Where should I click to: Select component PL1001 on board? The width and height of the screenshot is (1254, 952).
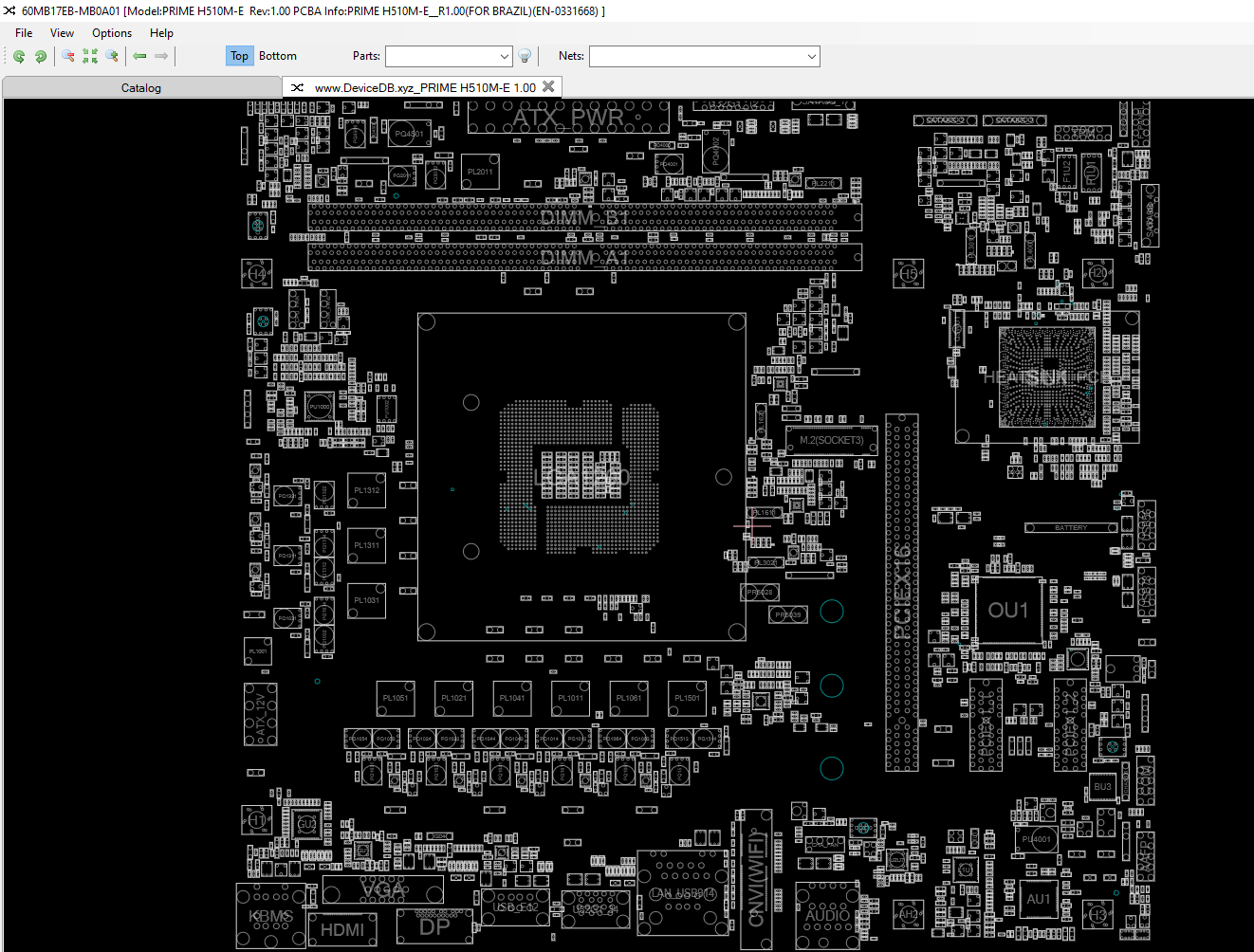[258, 651]
